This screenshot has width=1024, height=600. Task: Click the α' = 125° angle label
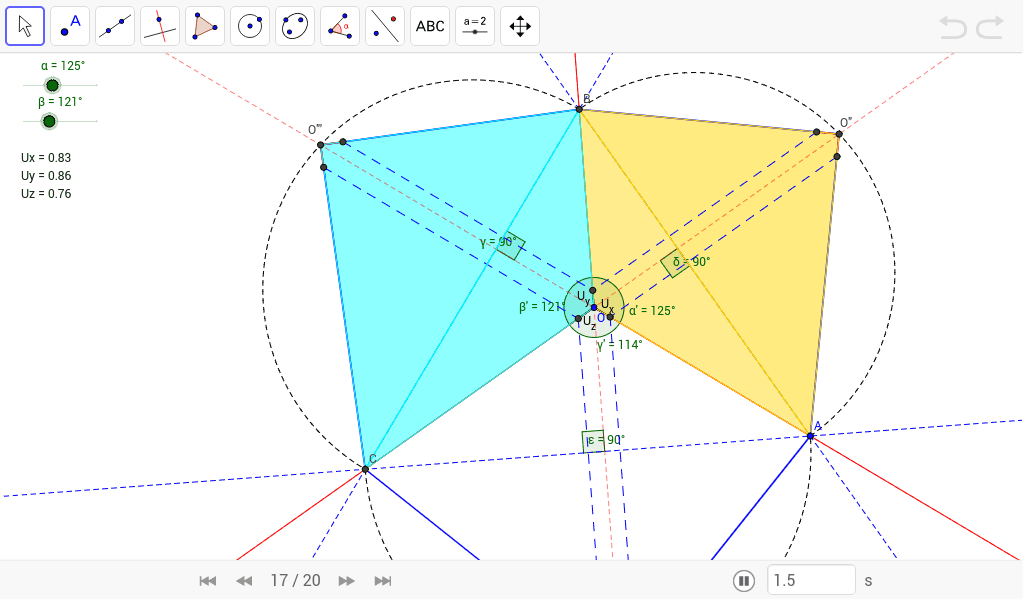(652, 311)
